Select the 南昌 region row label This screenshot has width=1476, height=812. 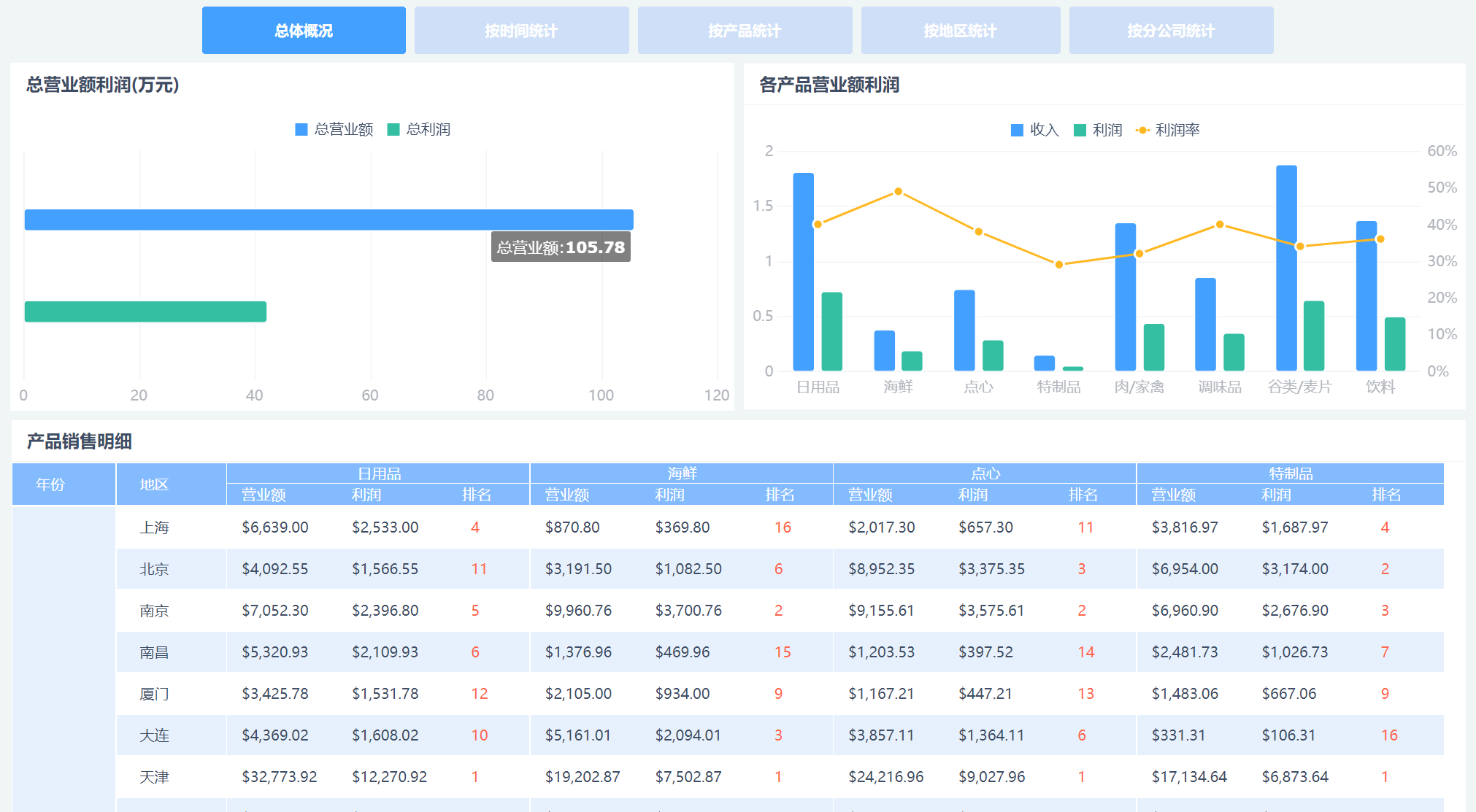point(154,652)
